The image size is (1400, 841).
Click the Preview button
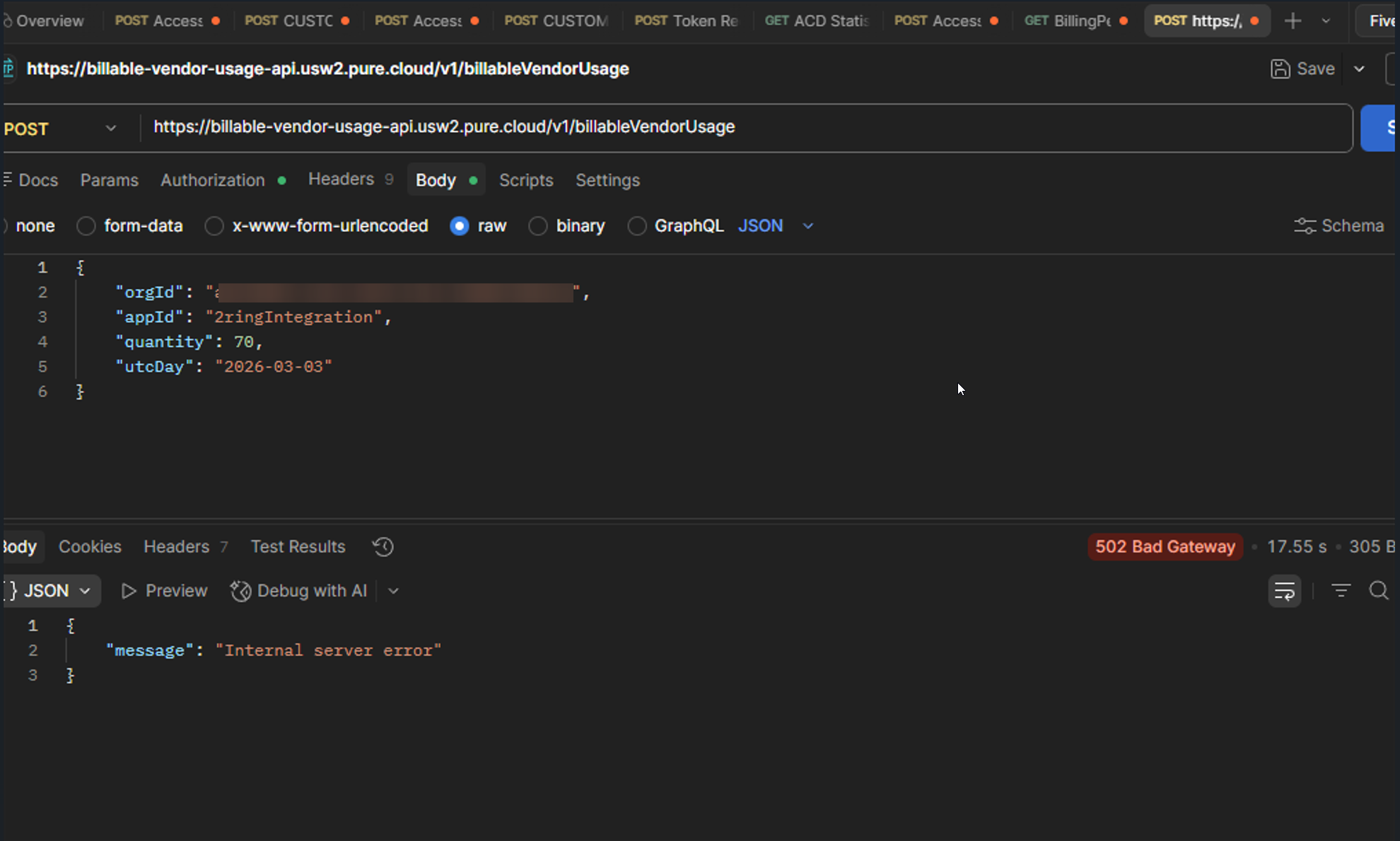[164, 591]
